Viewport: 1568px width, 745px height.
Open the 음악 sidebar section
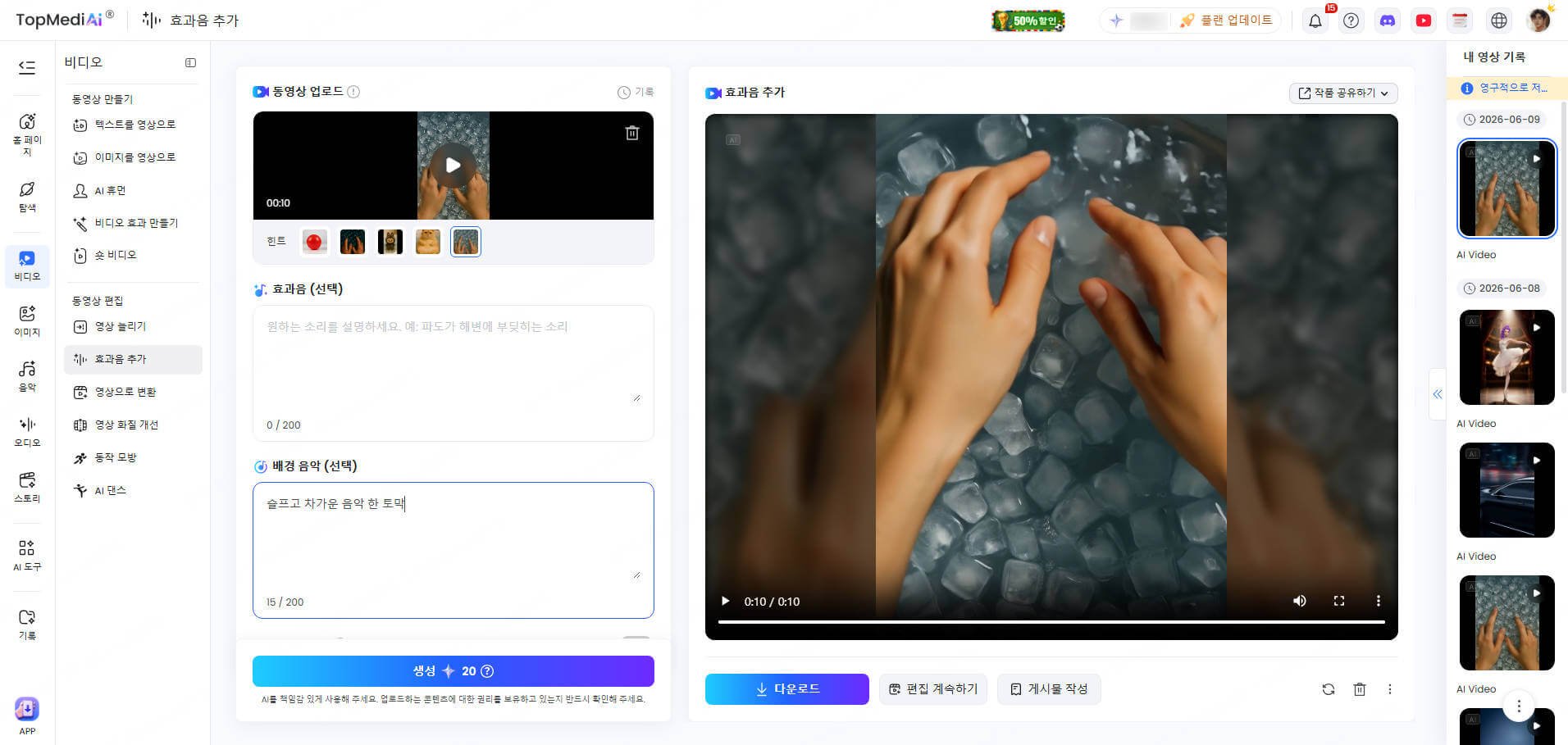[x=27, y=376]
